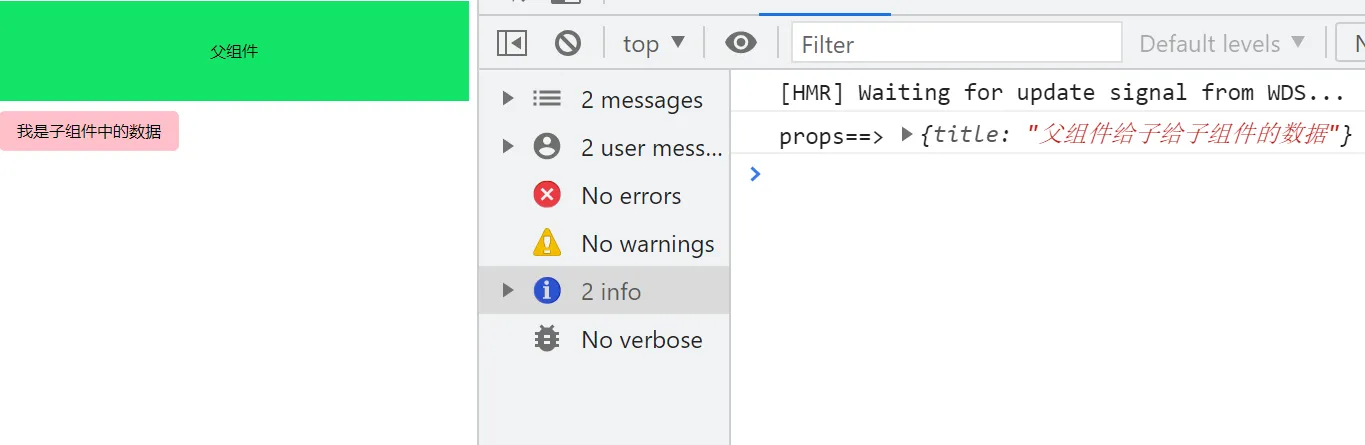Image resolution: width=1365 pixels, height=445 pixels.
Task: Expand the 2 user messages group
Action: pyautogui.click(x=508, y=146)
